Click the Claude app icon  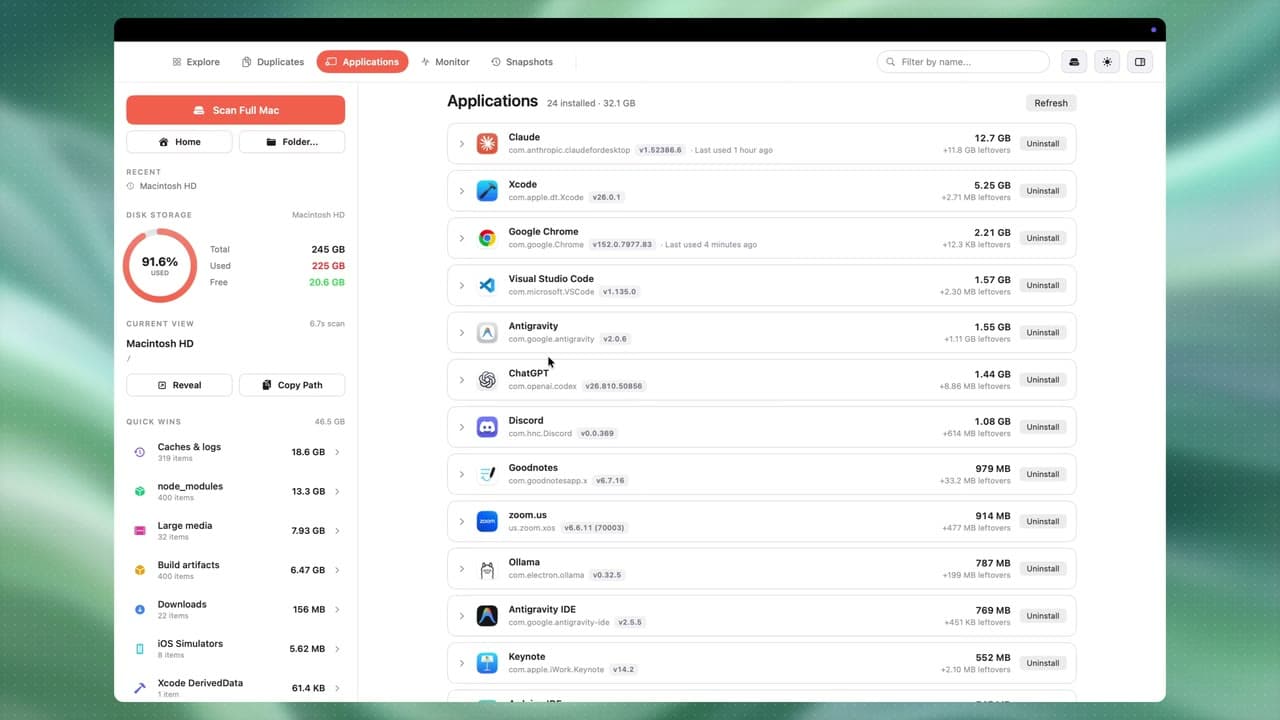coord(487,143)
